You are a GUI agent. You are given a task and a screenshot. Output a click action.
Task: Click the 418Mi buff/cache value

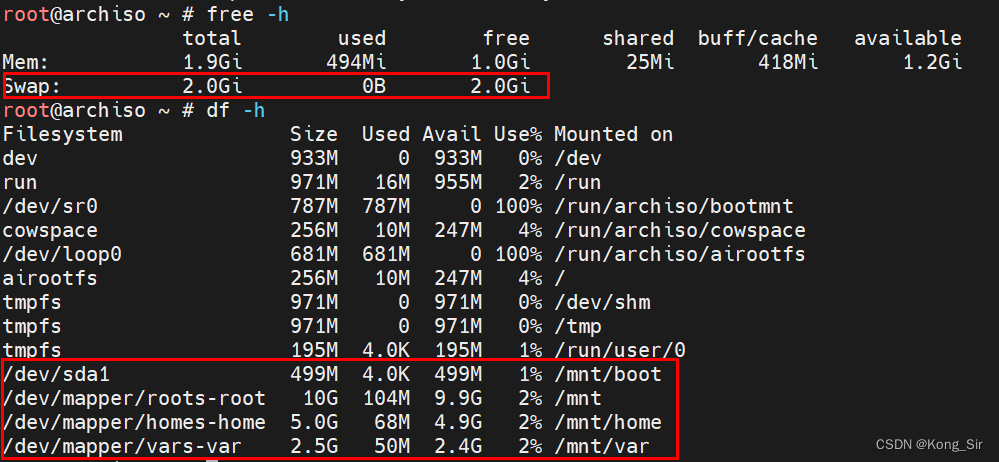point(788,62)
